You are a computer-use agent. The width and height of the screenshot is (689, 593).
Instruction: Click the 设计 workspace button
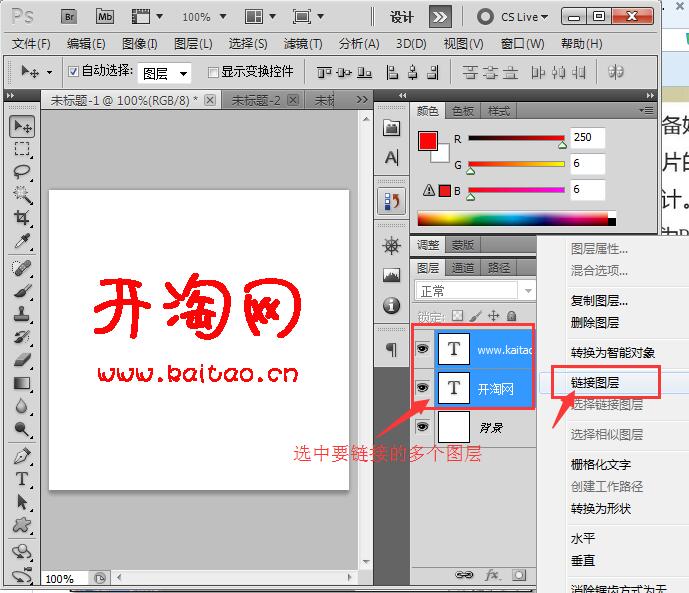pyautogui.click(x=402, y=17)
